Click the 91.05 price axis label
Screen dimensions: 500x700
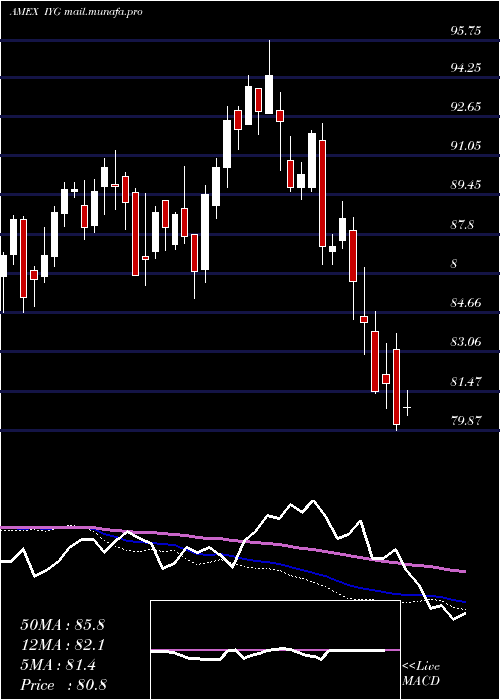(466, 145)
